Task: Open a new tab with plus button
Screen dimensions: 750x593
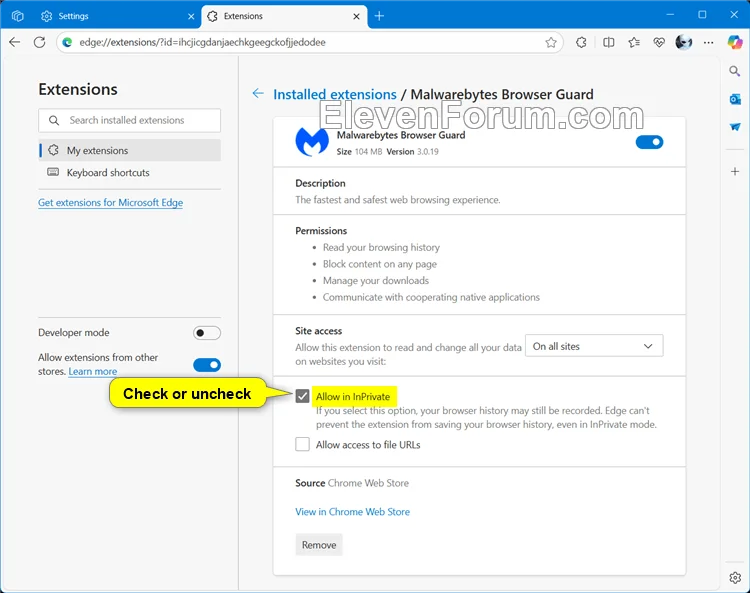Action: [x=379, y=16]
